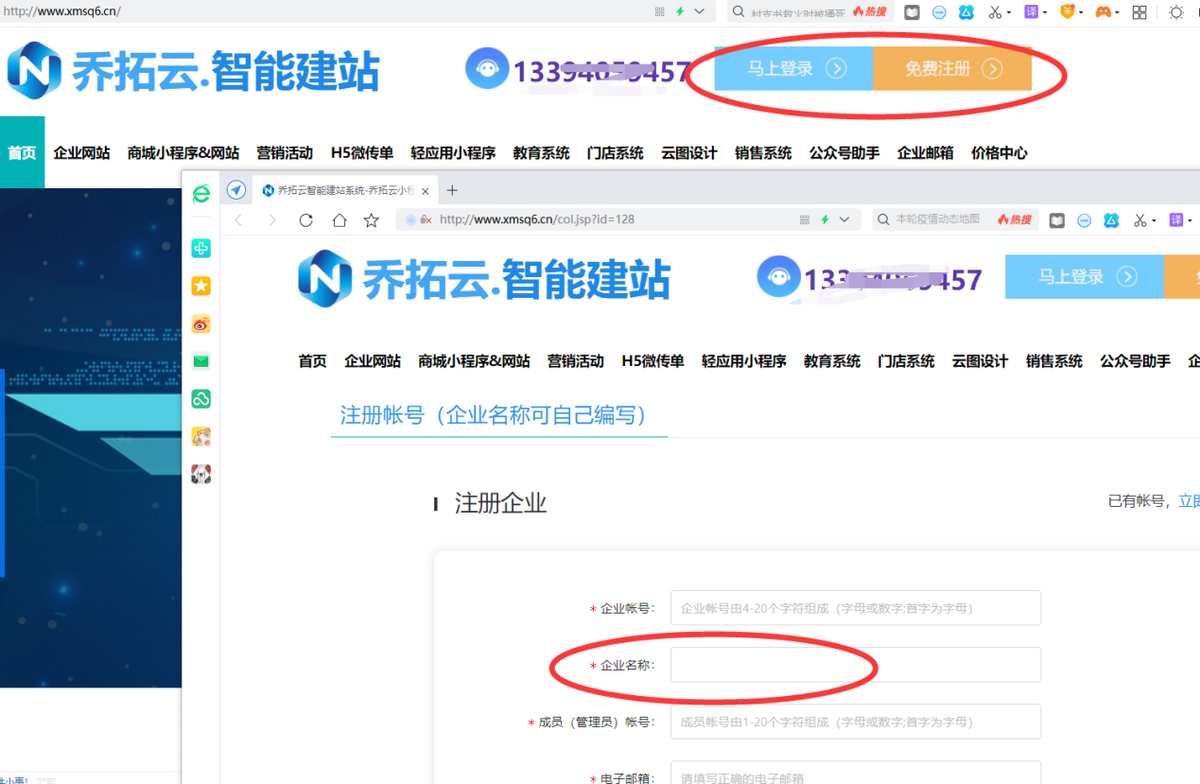Click the blue picture icon in back window toolbar
This screenshot has height=784, width=1200.
point(966,12)
